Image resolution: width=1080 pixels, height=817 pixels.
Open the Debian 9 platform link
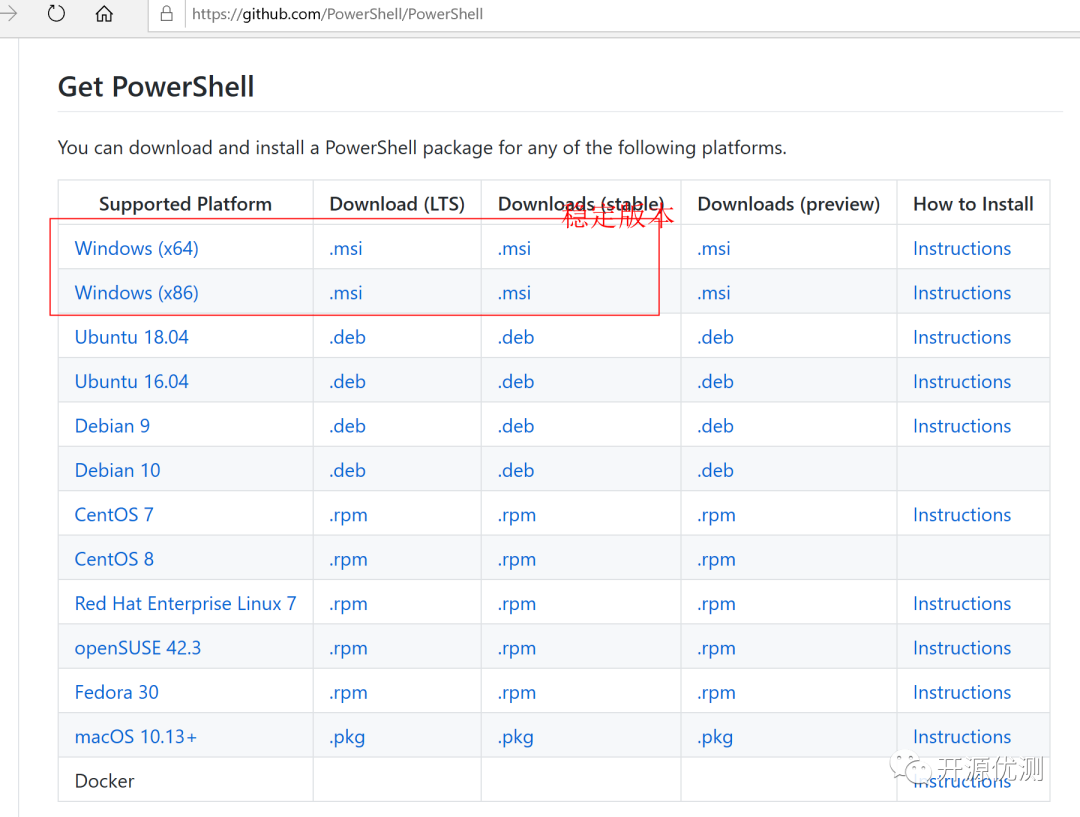click(x=112, y=426)
